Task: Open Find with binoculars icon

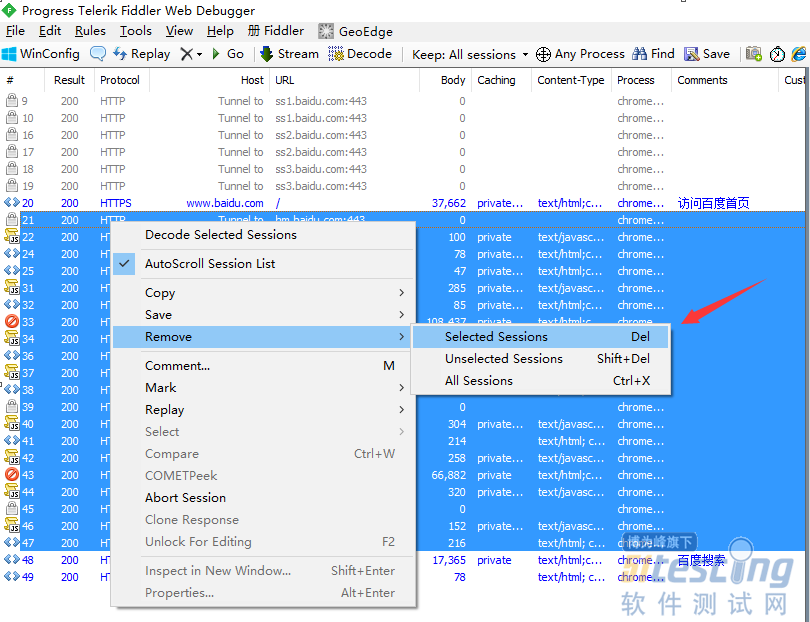Action: (x=653, y=54)
